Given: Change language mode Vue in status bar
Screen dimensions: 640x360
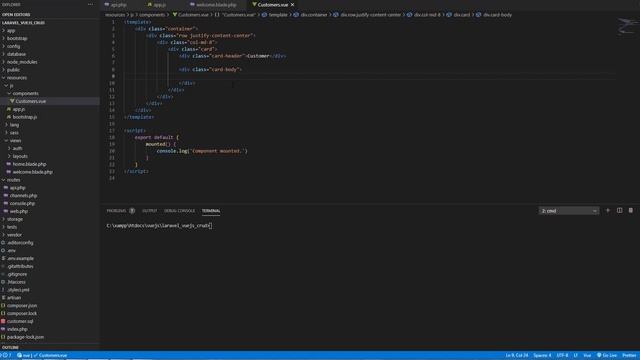Looking at the screenshot, I should (x=587, y=356).
